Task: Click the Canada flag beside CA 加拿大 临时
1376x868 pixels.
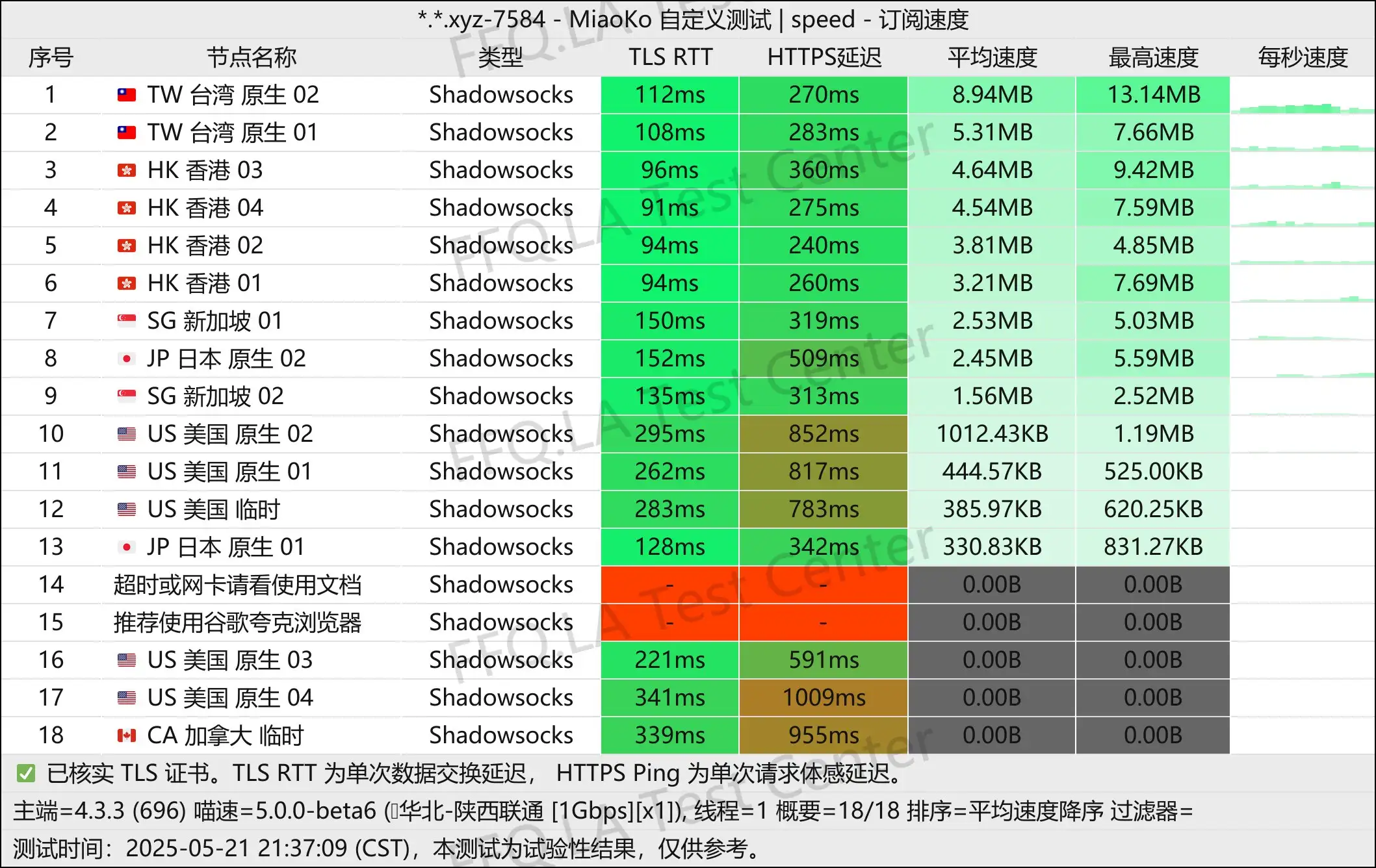Action: (x=126, y=735)
